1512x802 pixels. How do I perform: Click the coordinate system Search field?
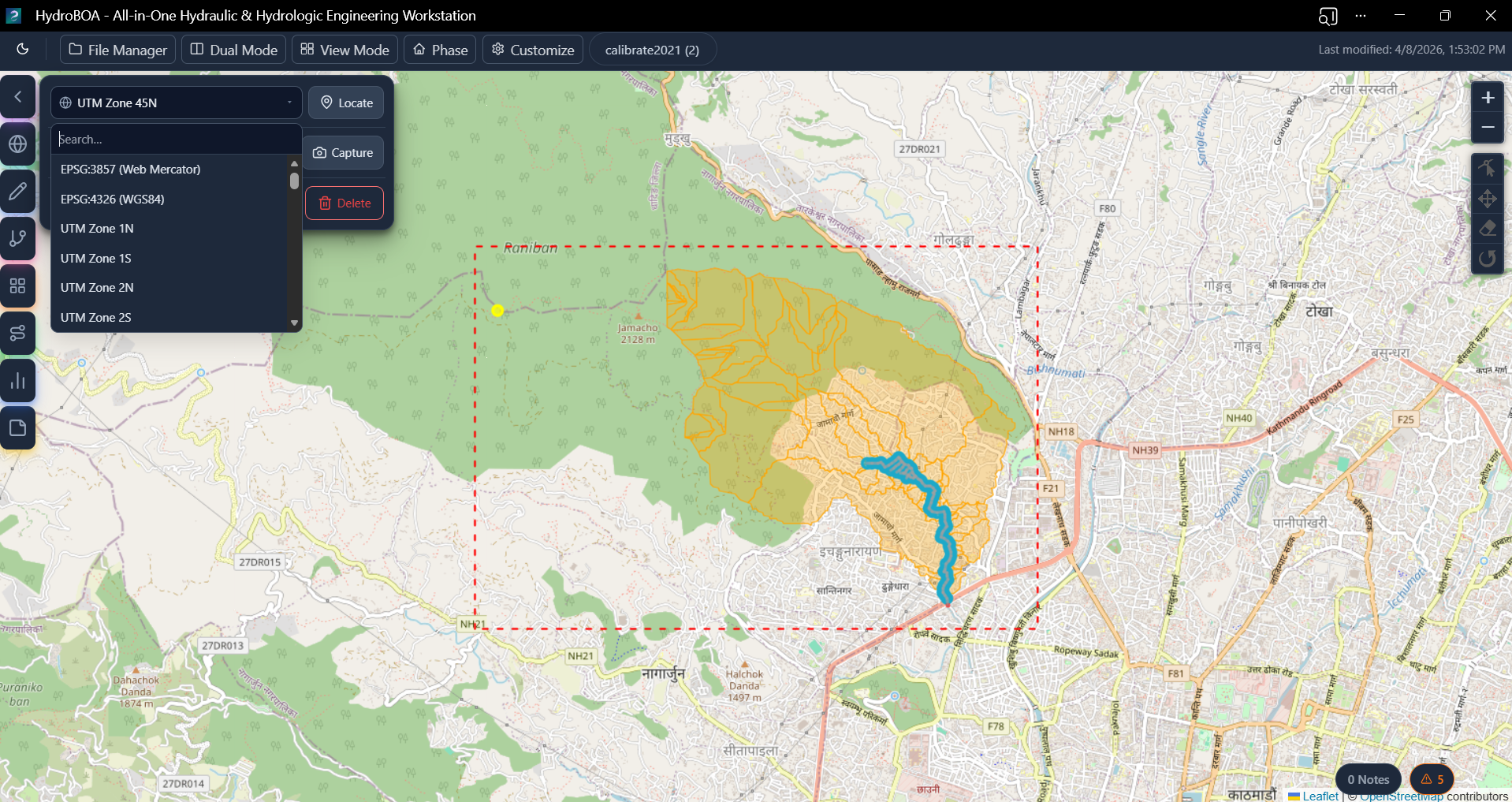click(177, 140)
